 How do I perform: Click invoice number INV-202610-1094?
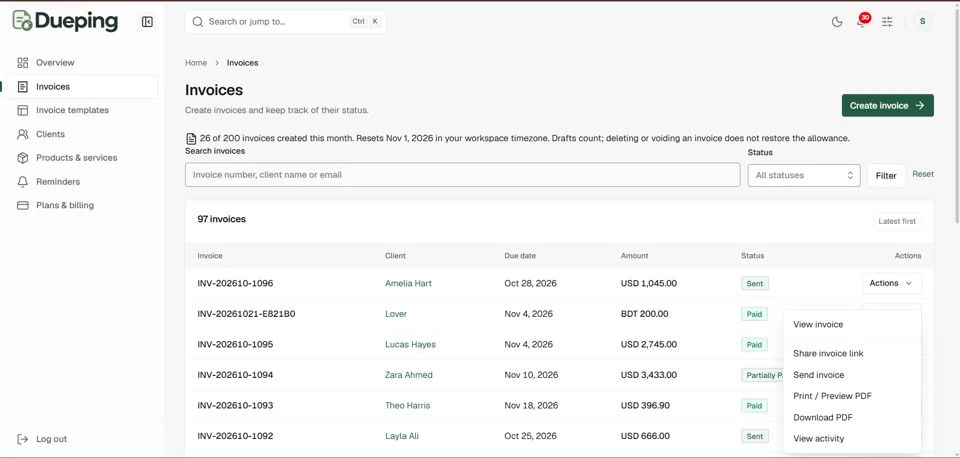[235, 375]
